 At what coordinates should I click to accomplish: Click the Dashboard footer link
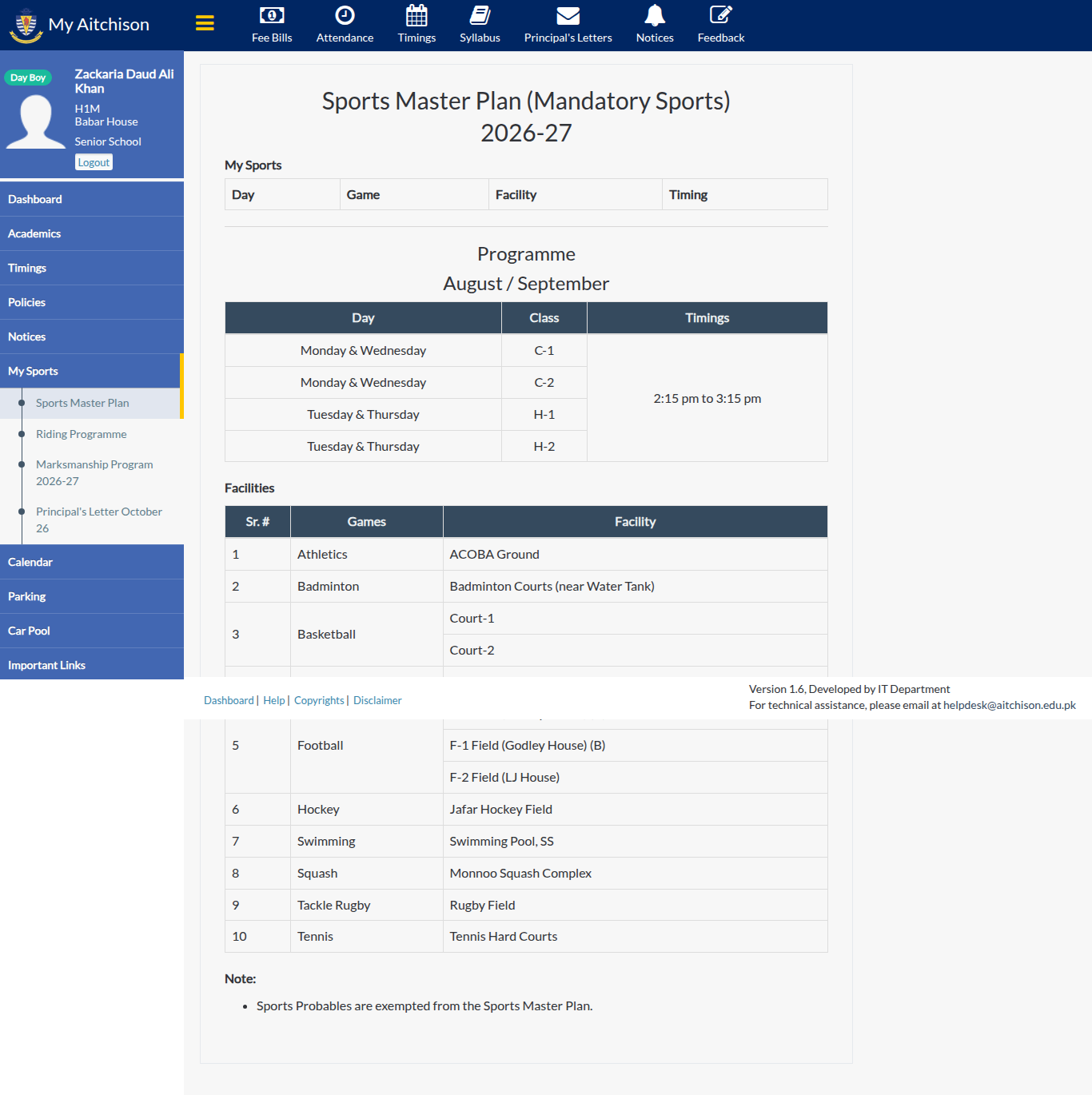click(229, 700)
